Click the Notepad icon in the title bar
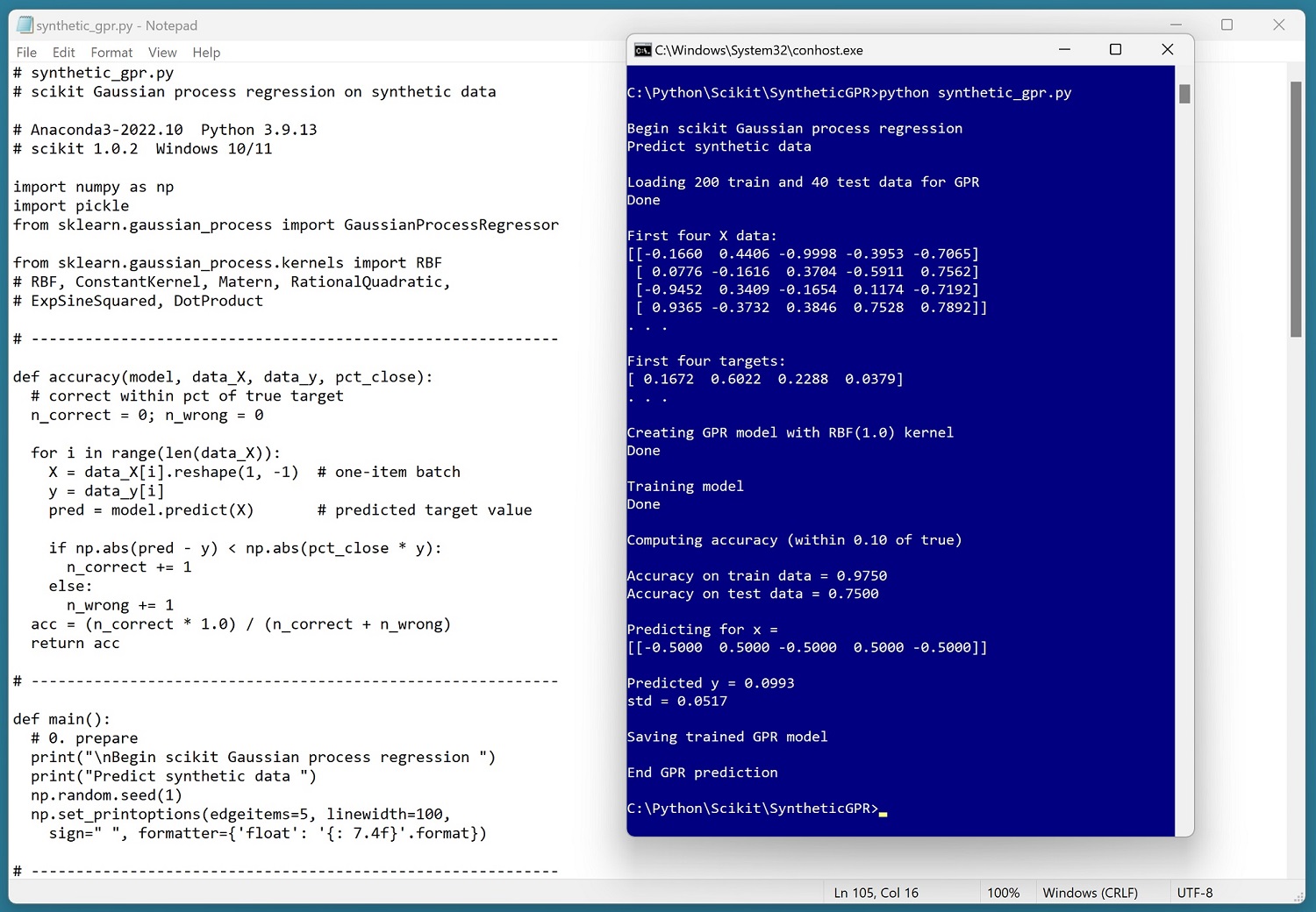Viewport: 1316px width, 912px height. click(25, 25)
